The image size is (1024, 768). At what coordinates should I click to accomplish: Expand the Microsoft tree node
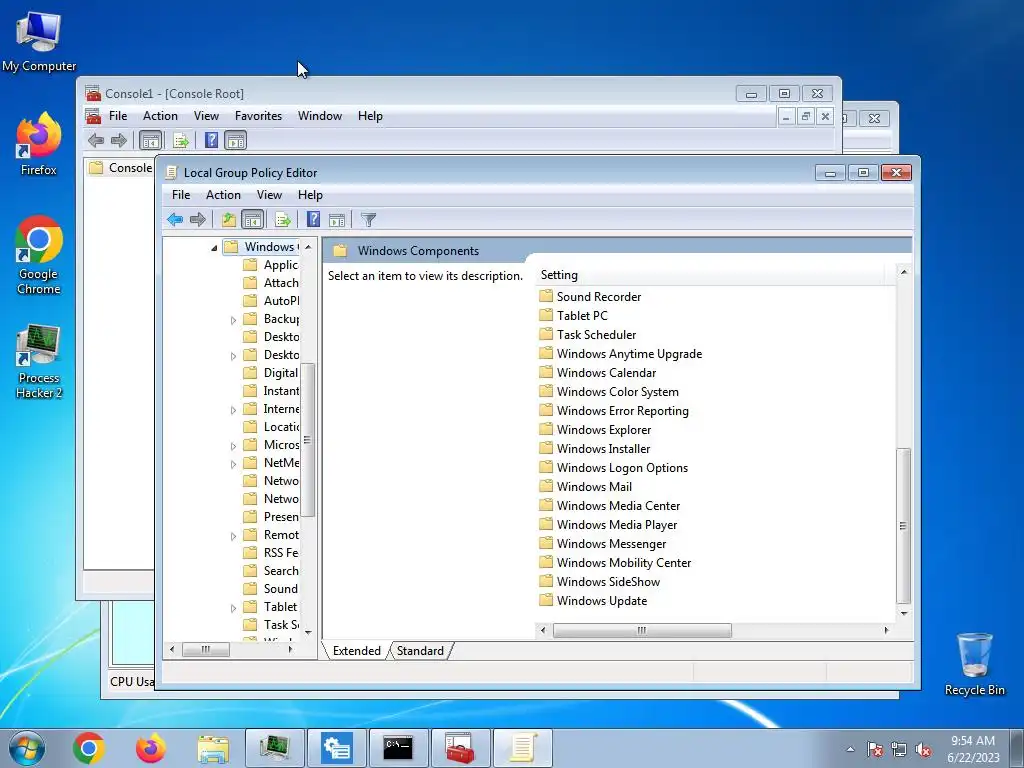(233, 446)
